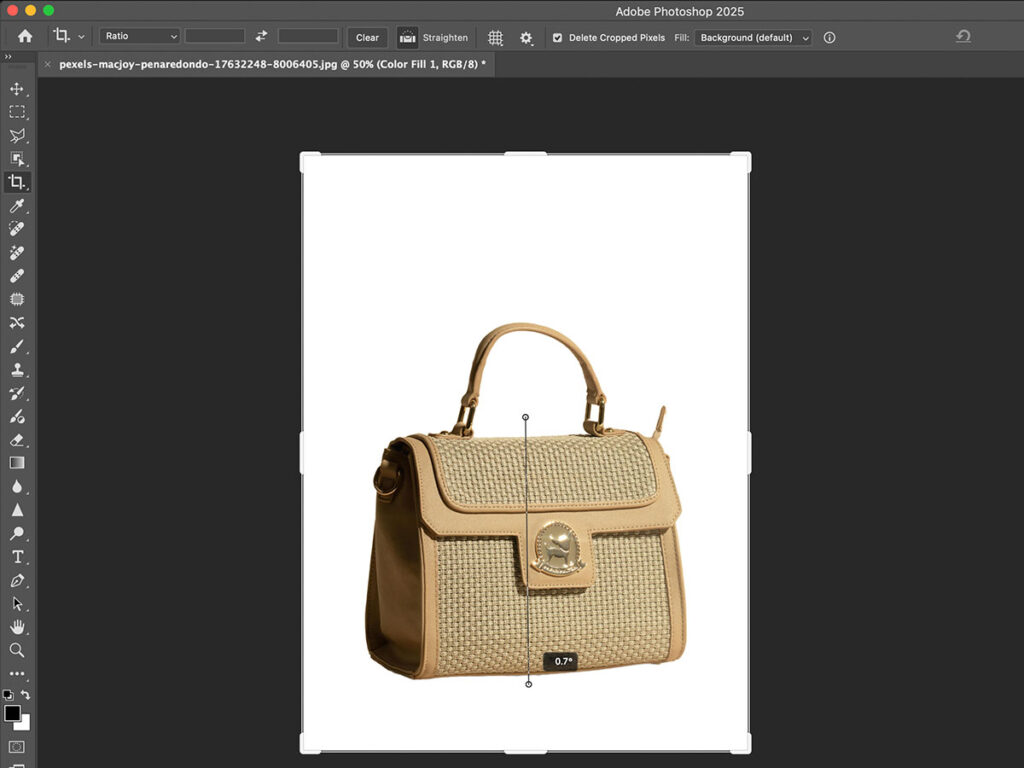
Task: Click the top-center crop edge handle
Action: tap(526, 153)
